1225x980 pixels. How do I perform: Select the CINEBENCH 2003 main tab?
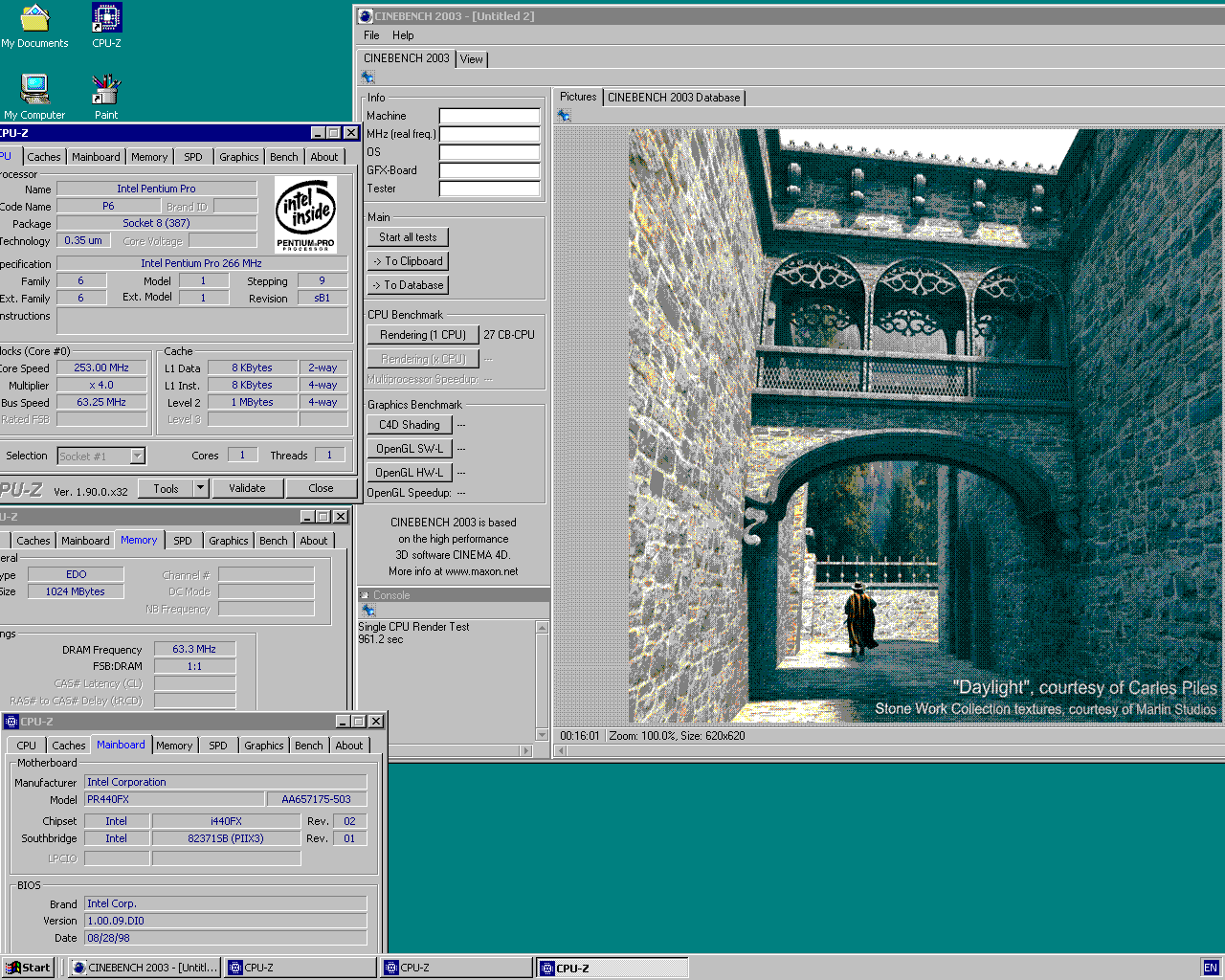click(x=407, y=58)
